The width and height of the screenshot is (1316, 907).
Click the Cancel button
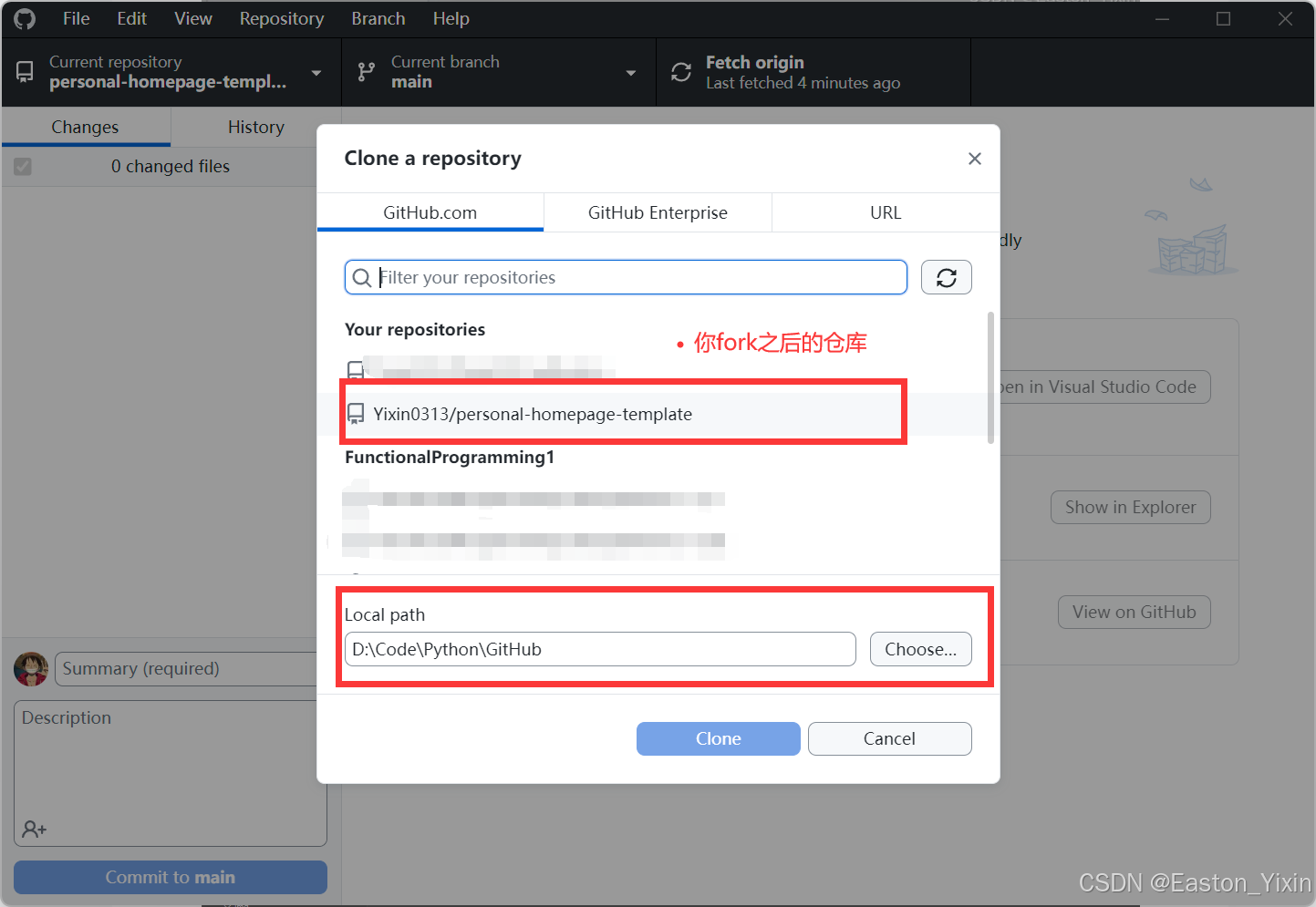[890, 738]
